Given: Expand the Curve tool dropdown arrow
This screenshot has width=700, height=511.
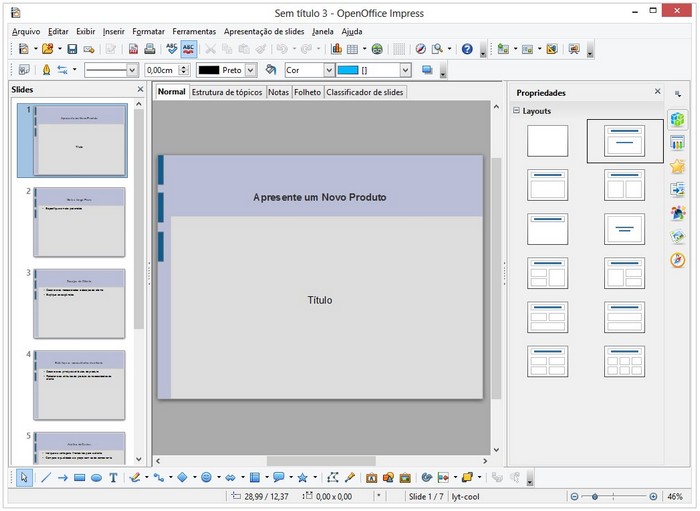Looking at the screenshot, I should coord(146,478).
